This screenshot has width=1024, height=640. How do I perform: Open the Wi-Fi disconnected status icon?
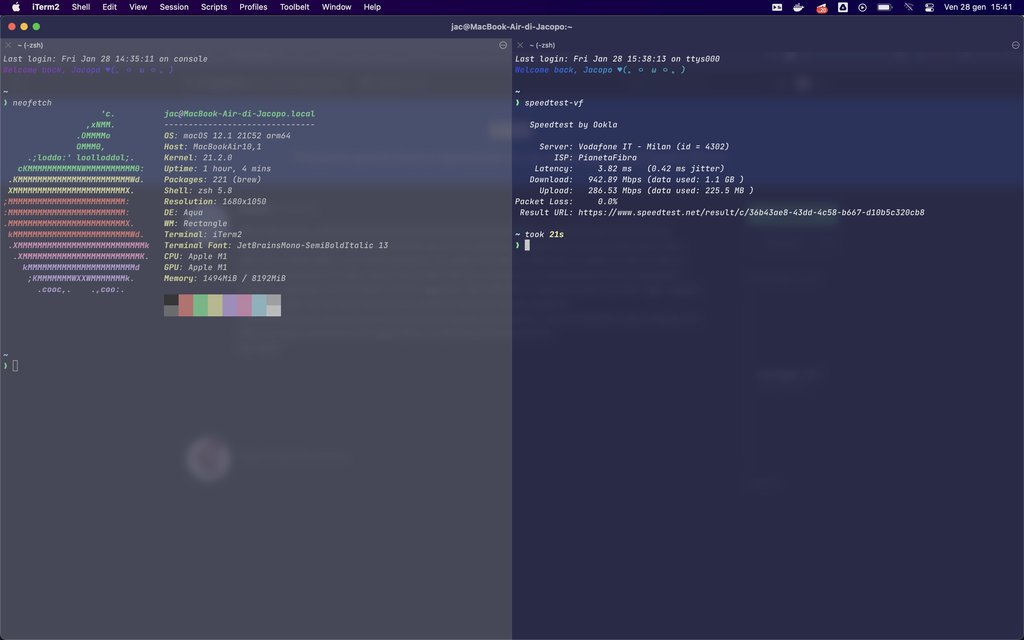pyautogui.click(x=908, y=7)
